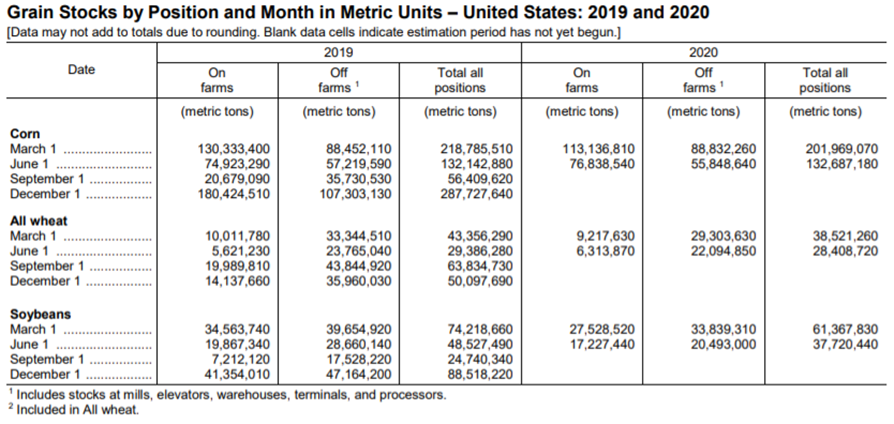894x424 pixels.
Task: Click footnote 1 about mills and elevators
Action: [x=227, y=394]
